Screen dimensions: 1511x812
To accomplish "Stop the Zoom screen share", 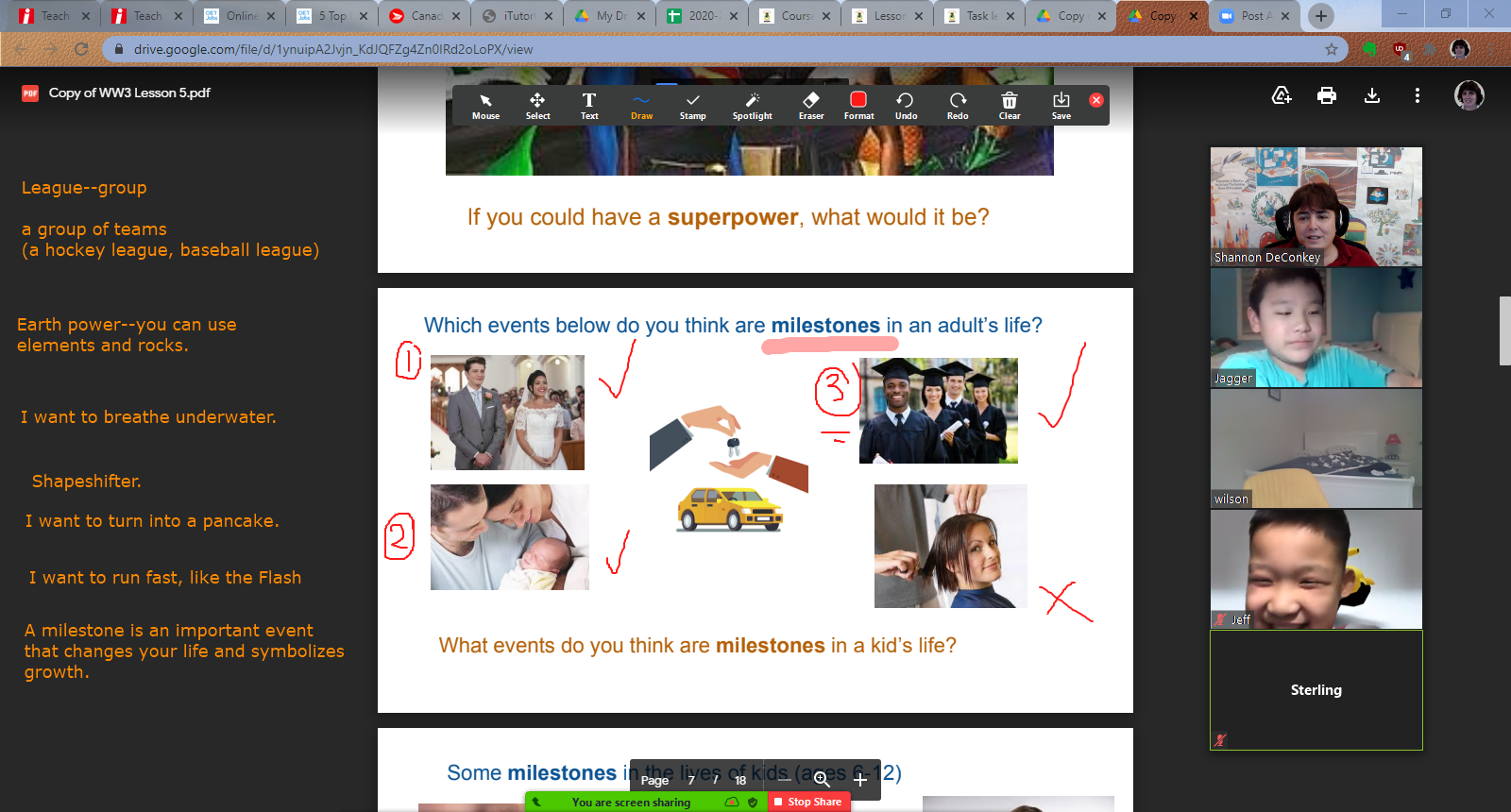I will coord(808,802).
